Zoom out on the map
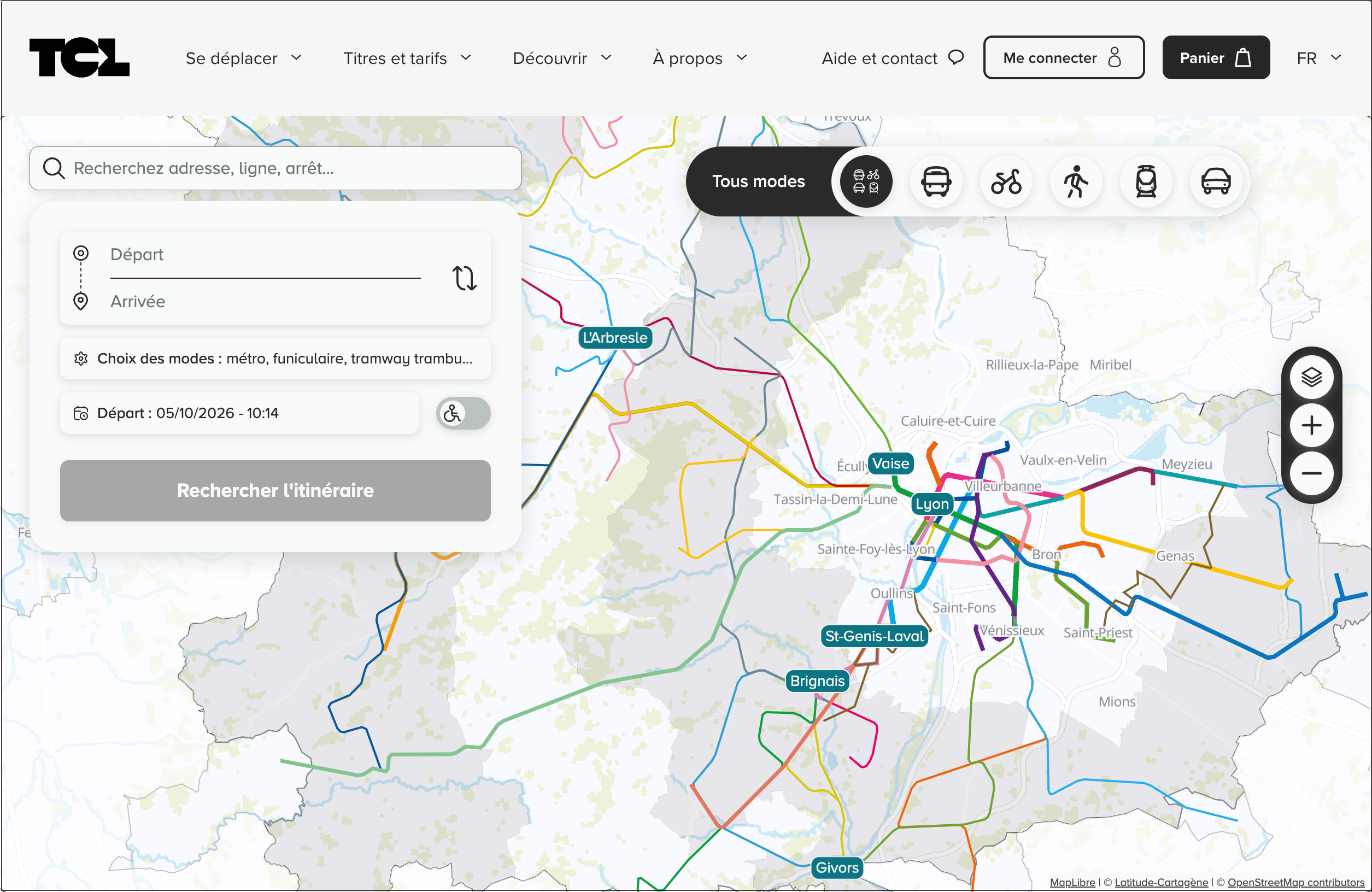This screenshot has height=892, width=1372. tap(1311, 473)
